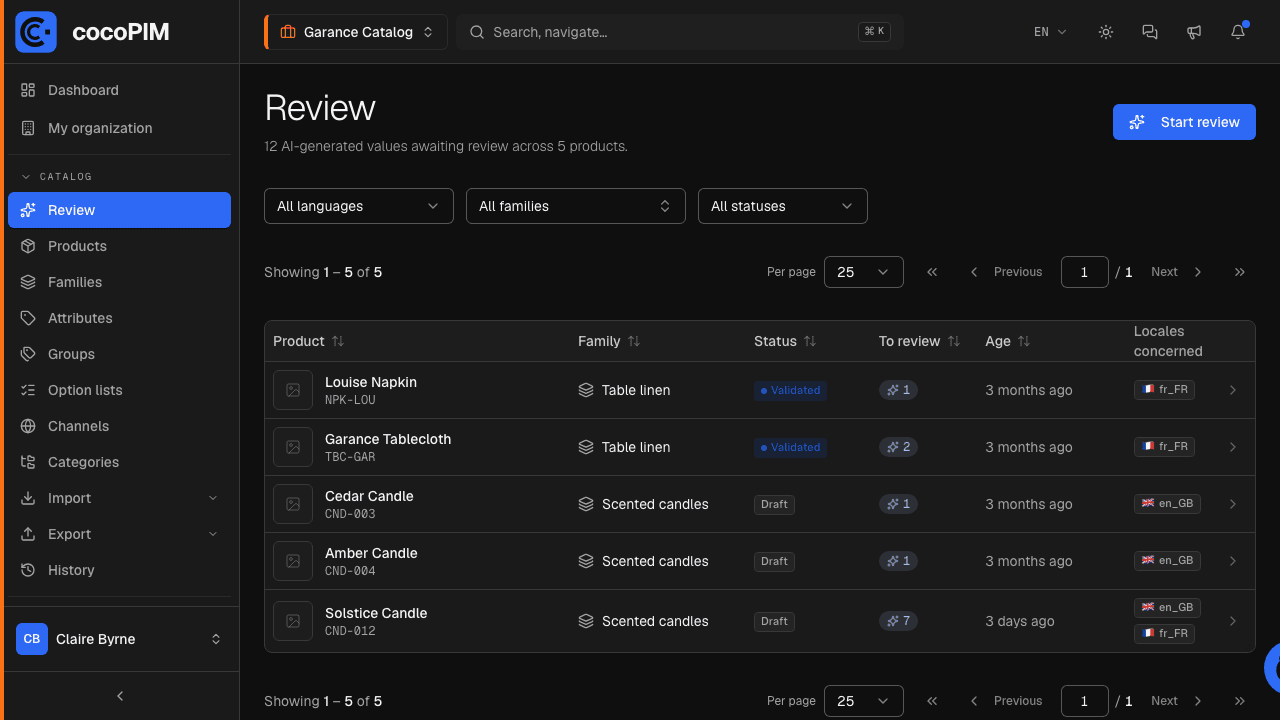
Task: Open History in sidebar
Action: click(119, 570)
